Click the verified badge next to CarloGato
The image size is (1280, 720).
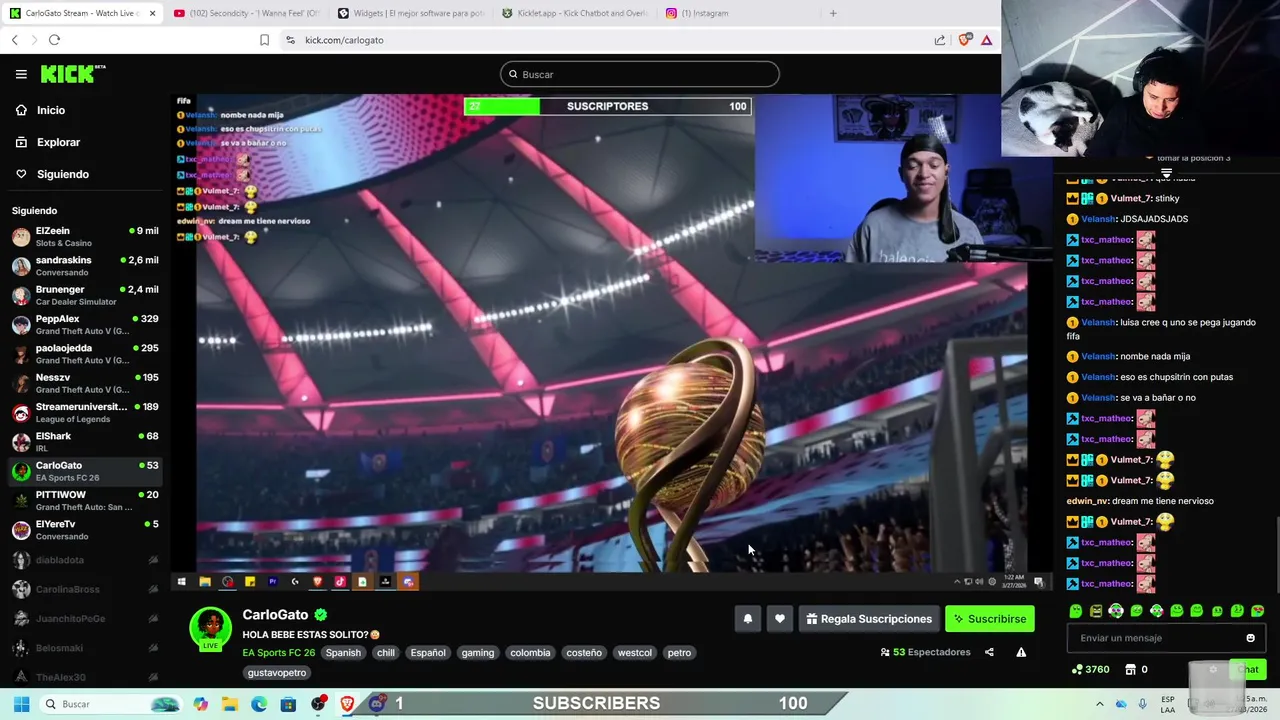(320, 615)
